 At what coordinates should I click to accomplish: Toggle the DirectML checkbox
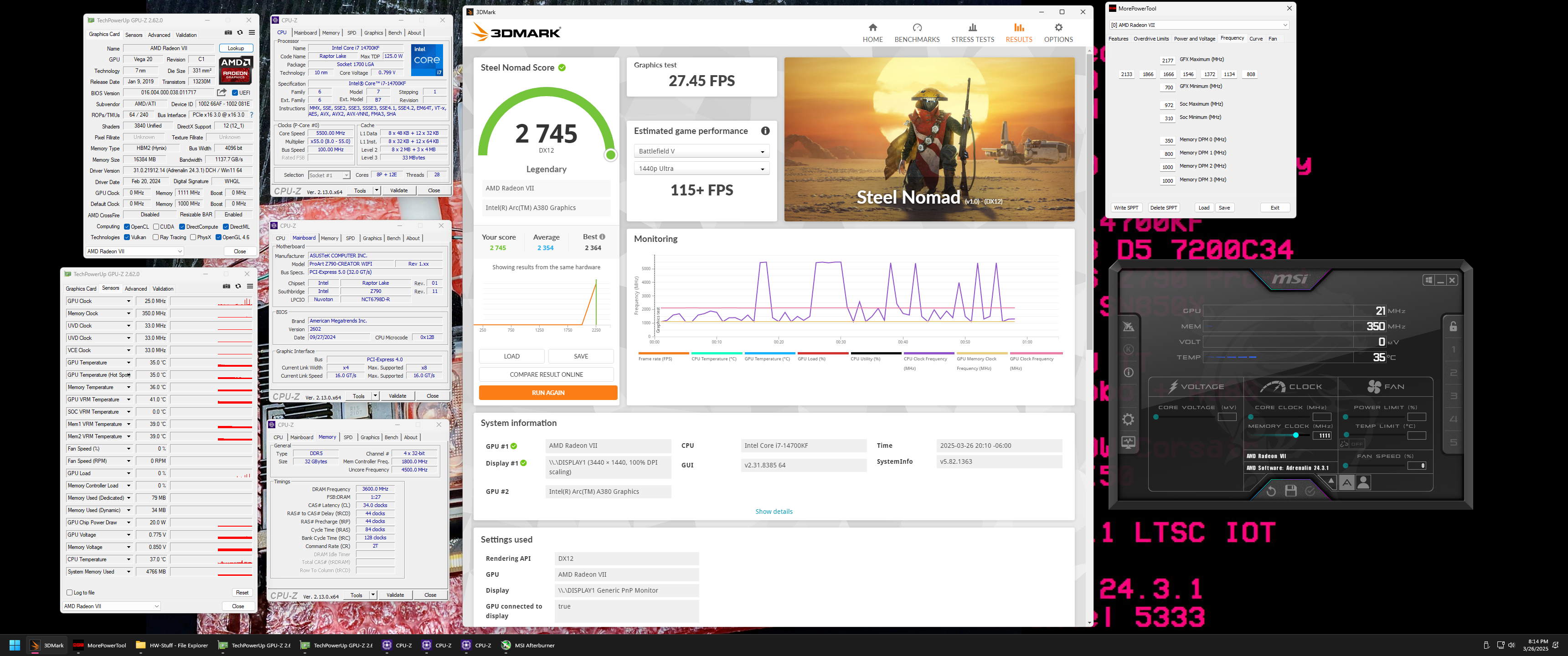pyautogui.click(x=225, y=226)
